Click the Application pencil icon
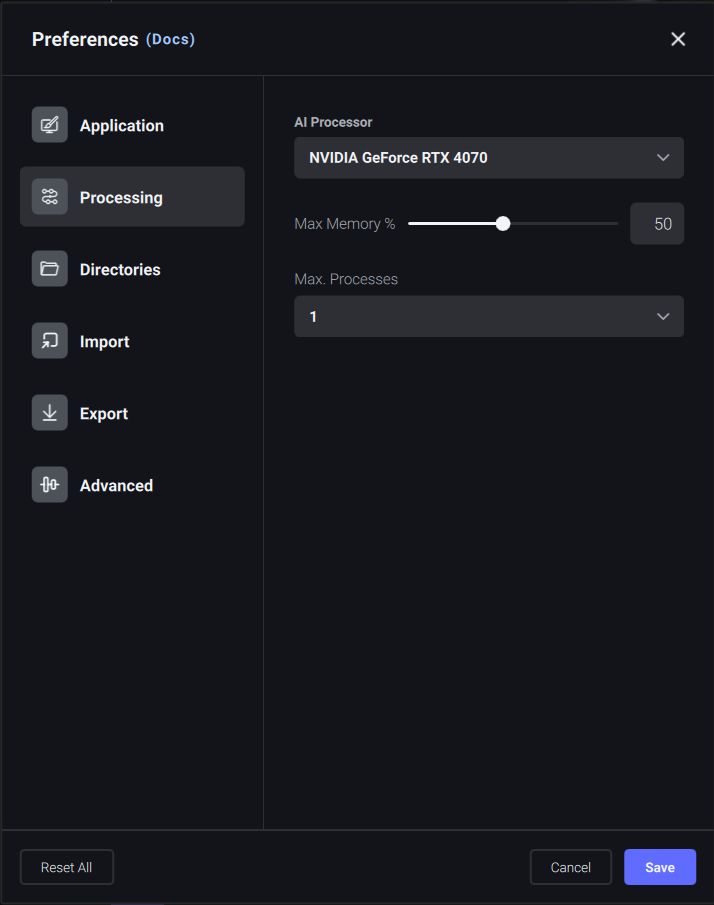Image resolution: width=714 pixels, height=905 pixels. [49, 125]
